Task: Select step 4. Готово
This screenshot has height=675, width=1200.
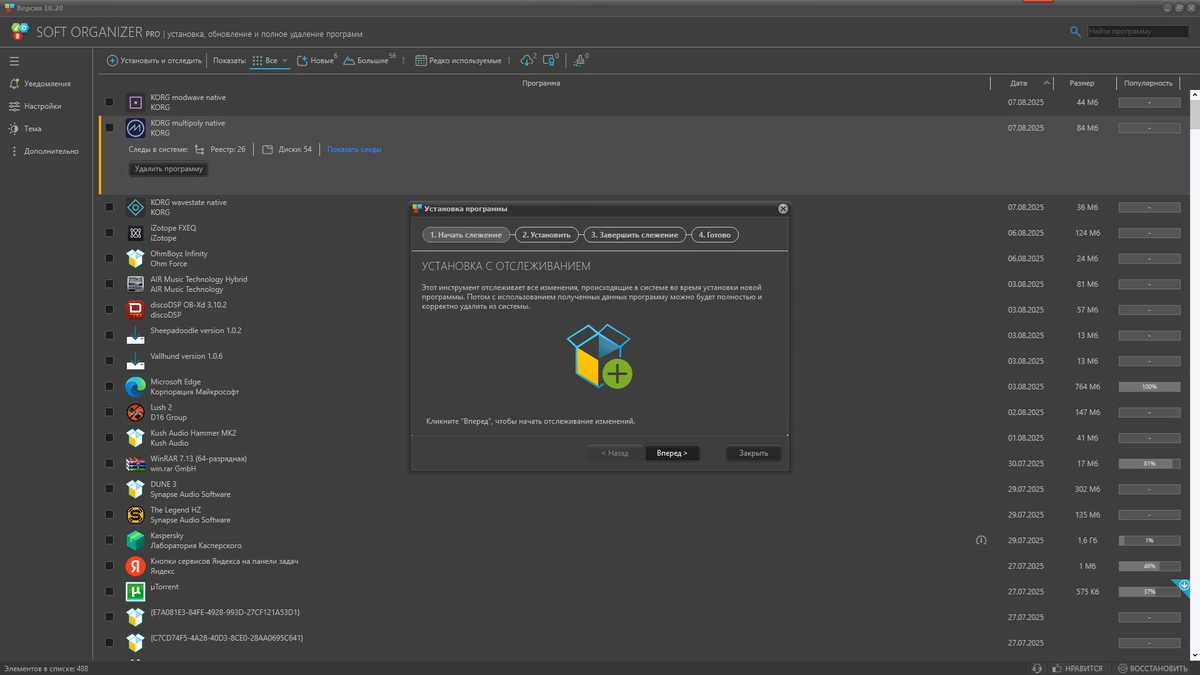Action: [x=714, y=235]
